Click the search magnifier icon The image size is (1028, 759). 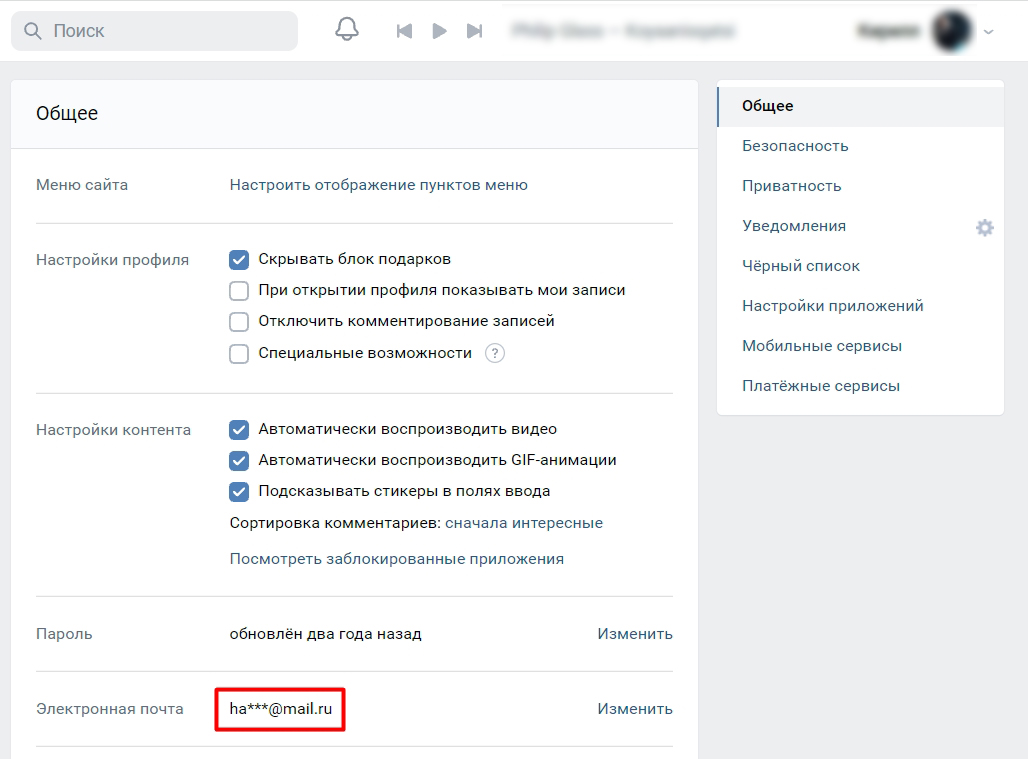[33, 31]
